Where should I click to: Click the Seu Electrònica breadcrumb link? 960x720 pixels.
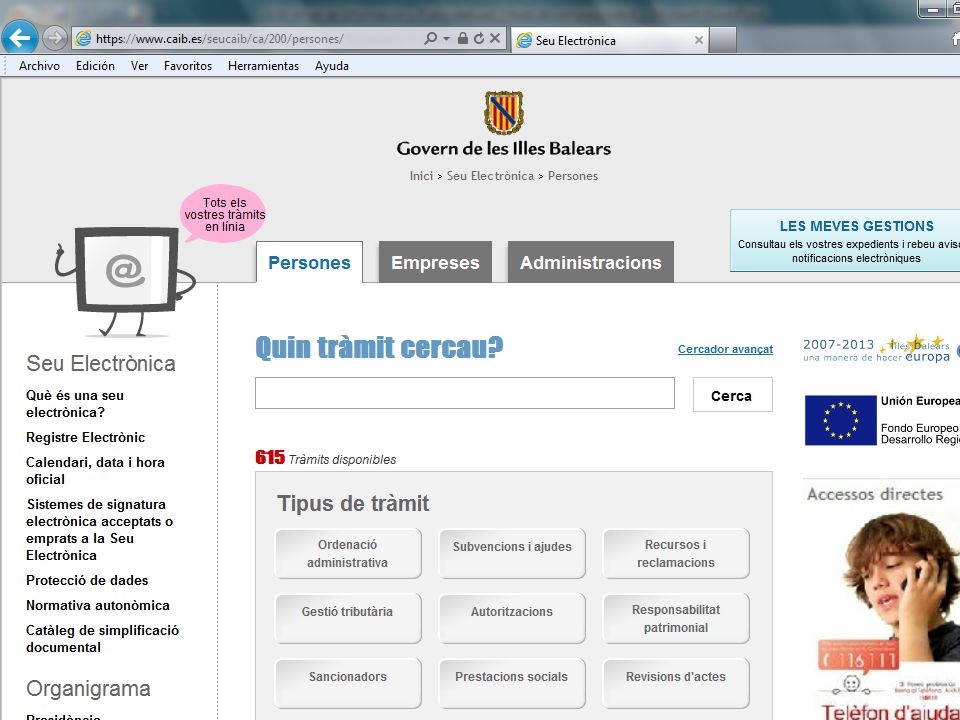(x=490, y=176)
